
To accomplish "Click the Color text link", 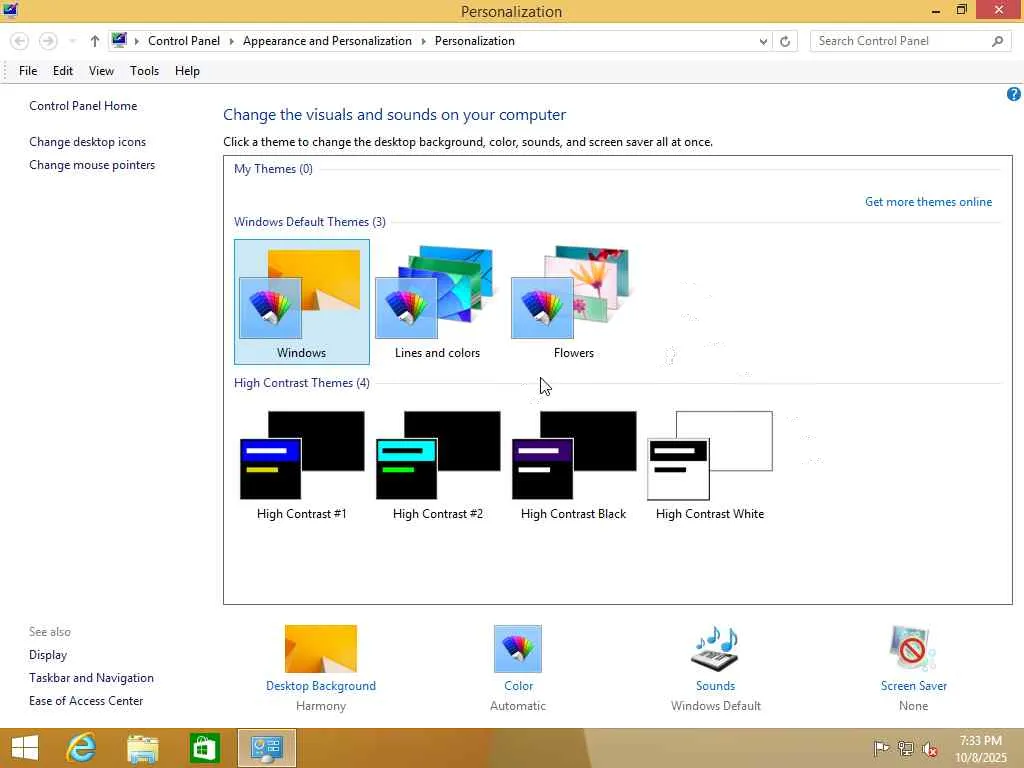I will click(x=518, y=686).
